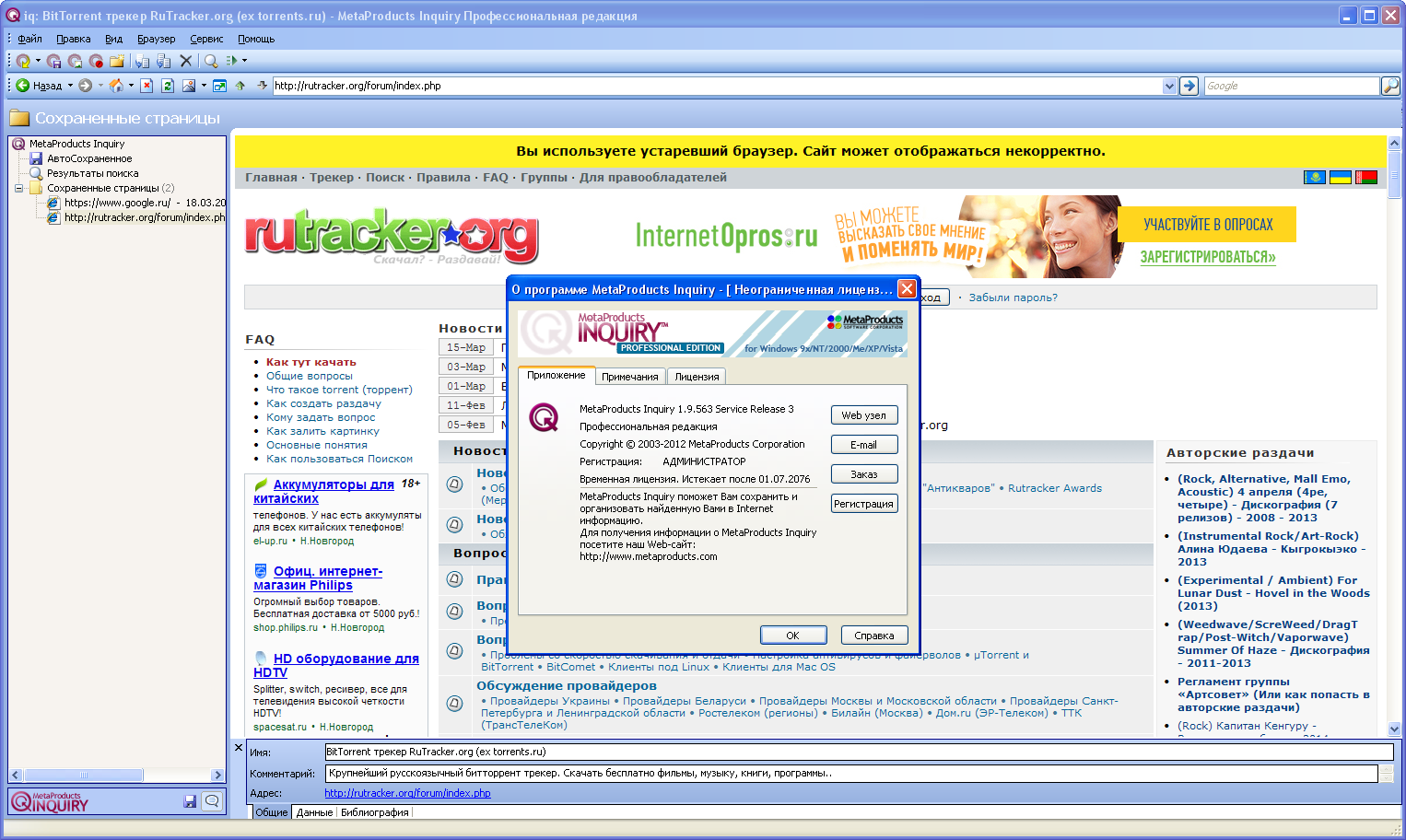Click the Kazakhstan flag icon on the web page

point(1315,177)
